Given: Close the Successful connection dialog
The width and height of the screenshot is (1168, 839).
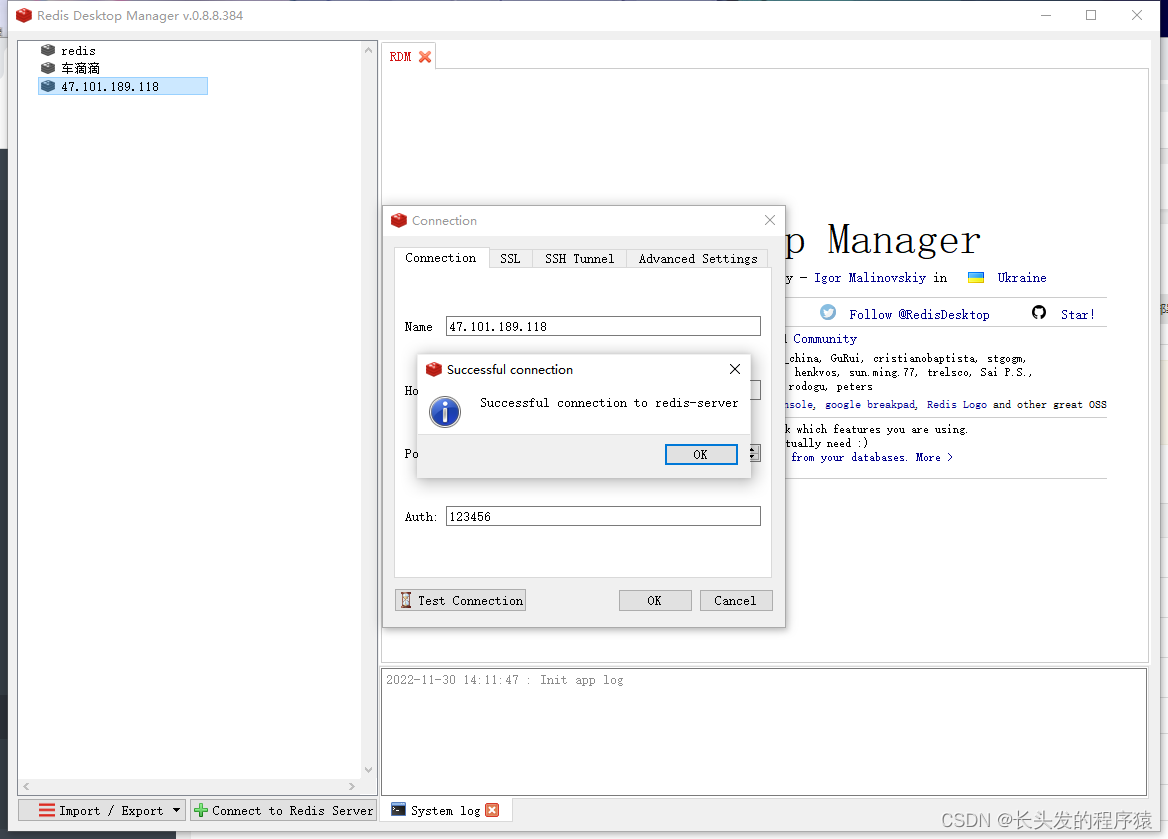Looking at the screenshot, I should [x=734, y=369].
